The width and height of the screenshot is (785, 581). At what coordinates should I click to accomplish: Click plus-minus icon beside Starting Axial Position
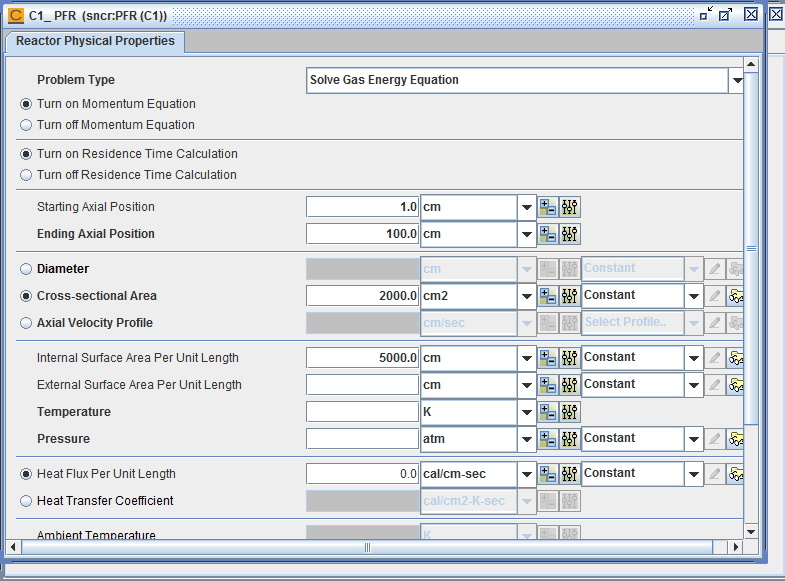pos(548,207)
